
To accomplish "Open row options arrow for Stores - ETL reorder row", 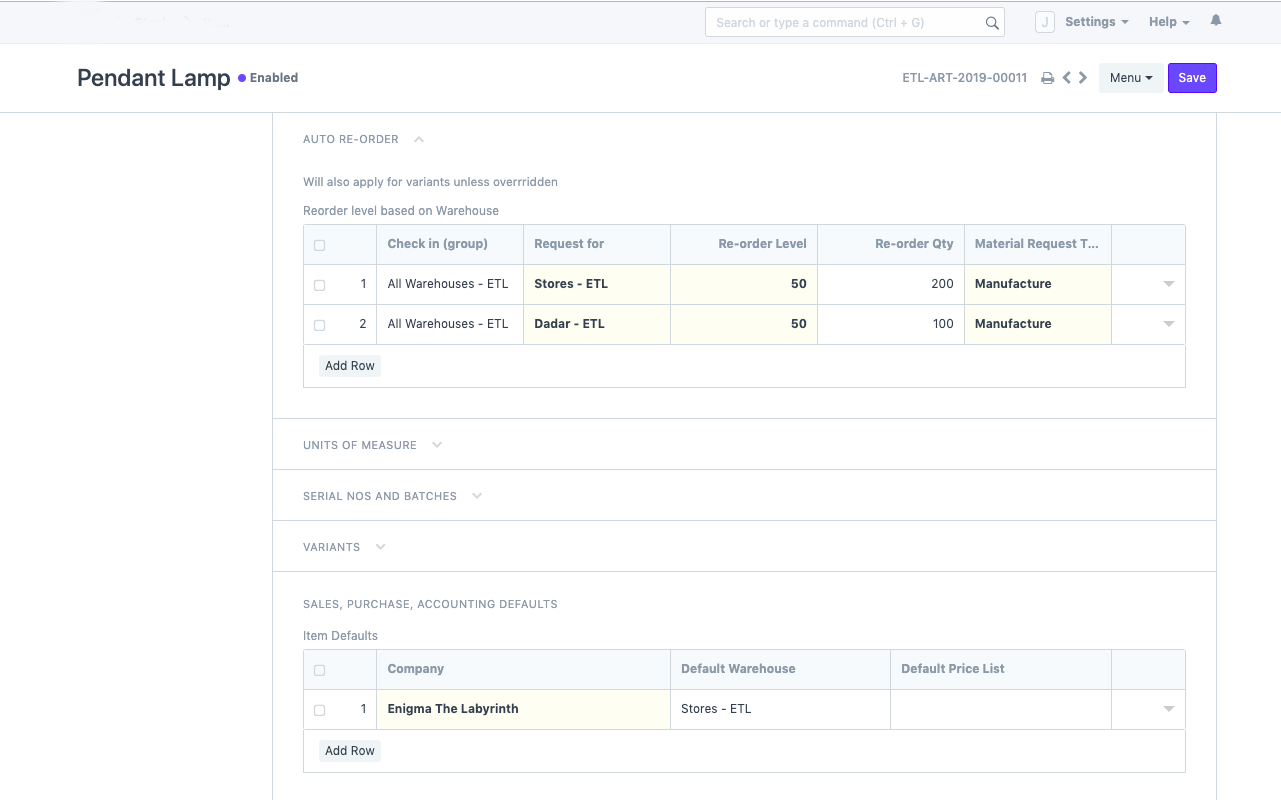I will 1168,284.
